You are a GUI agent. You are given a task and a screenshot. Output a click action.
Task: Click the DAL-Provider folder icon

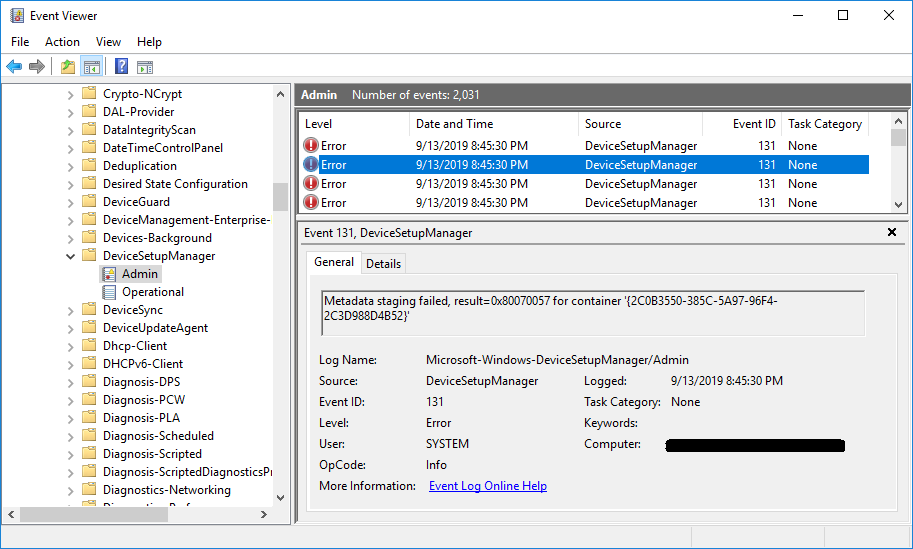[x=89, y=111]
